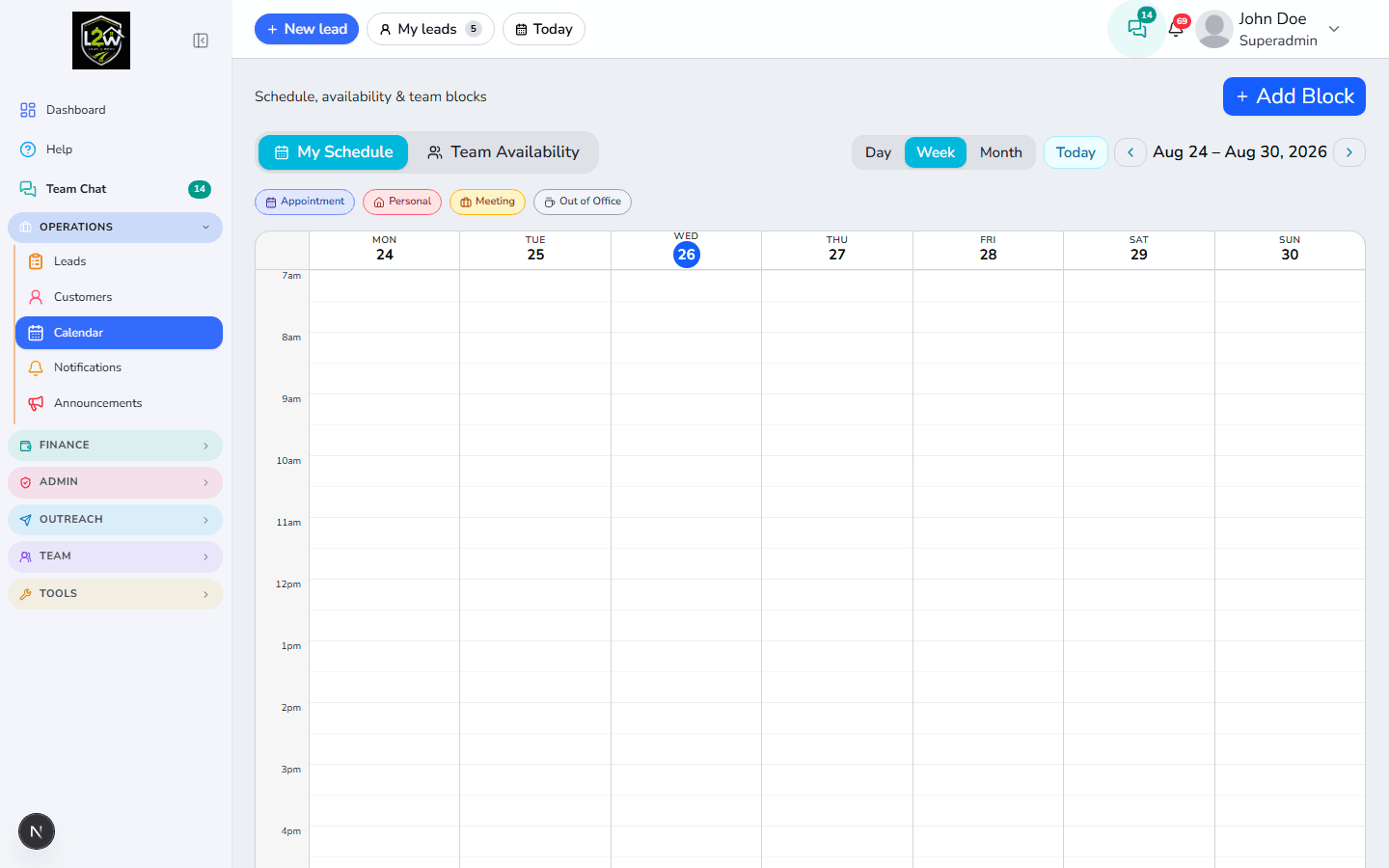This screenshot has height=868, width=1389.
Task: Expand the FINANCE section
Action: (x=116, y=446)
